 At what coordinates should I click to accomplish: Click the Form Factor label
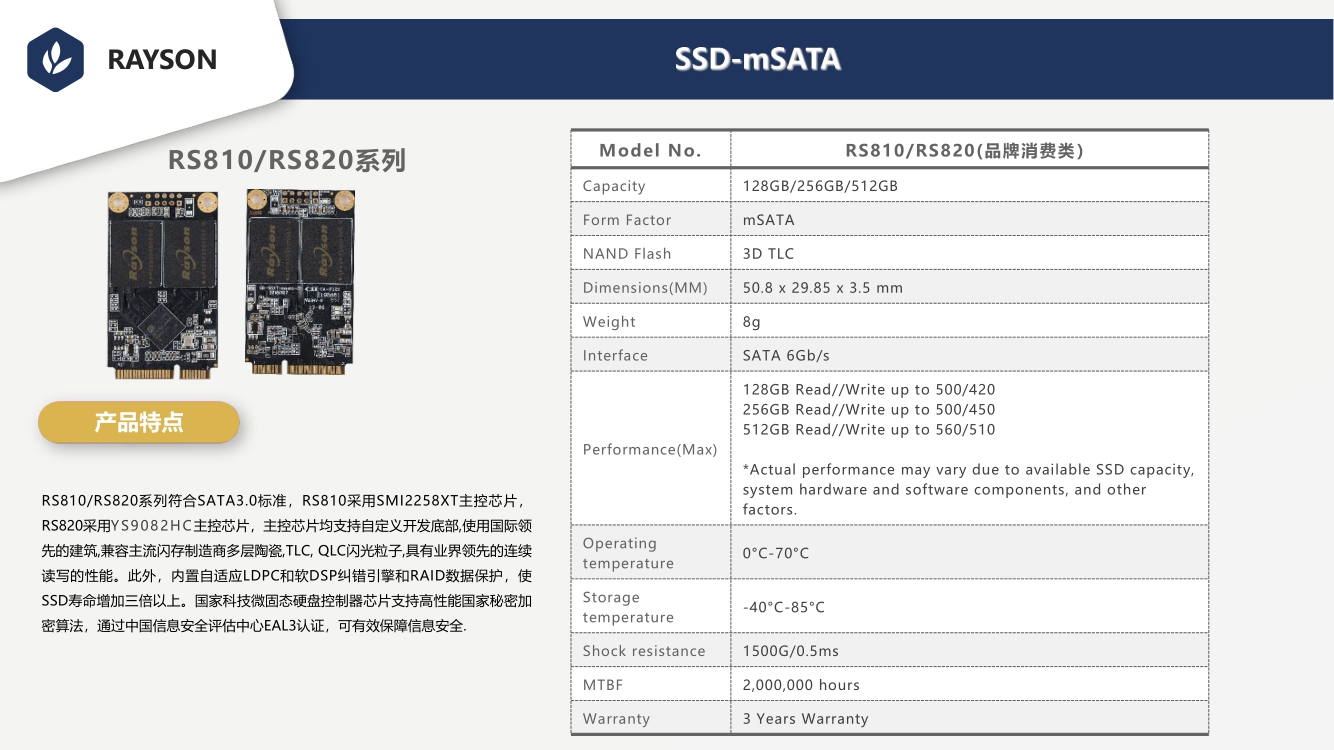[627, 220]
